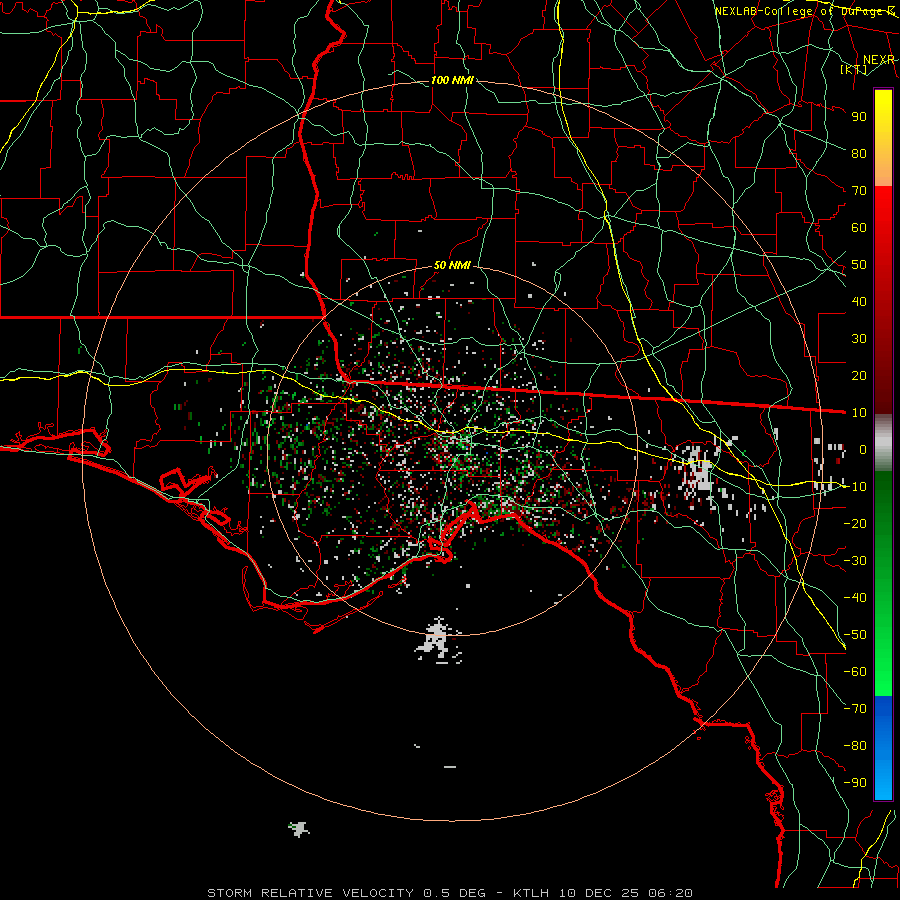900x900 pixels.
Task: Click the -50 value on the velocity scale
Action: (855, 635)
